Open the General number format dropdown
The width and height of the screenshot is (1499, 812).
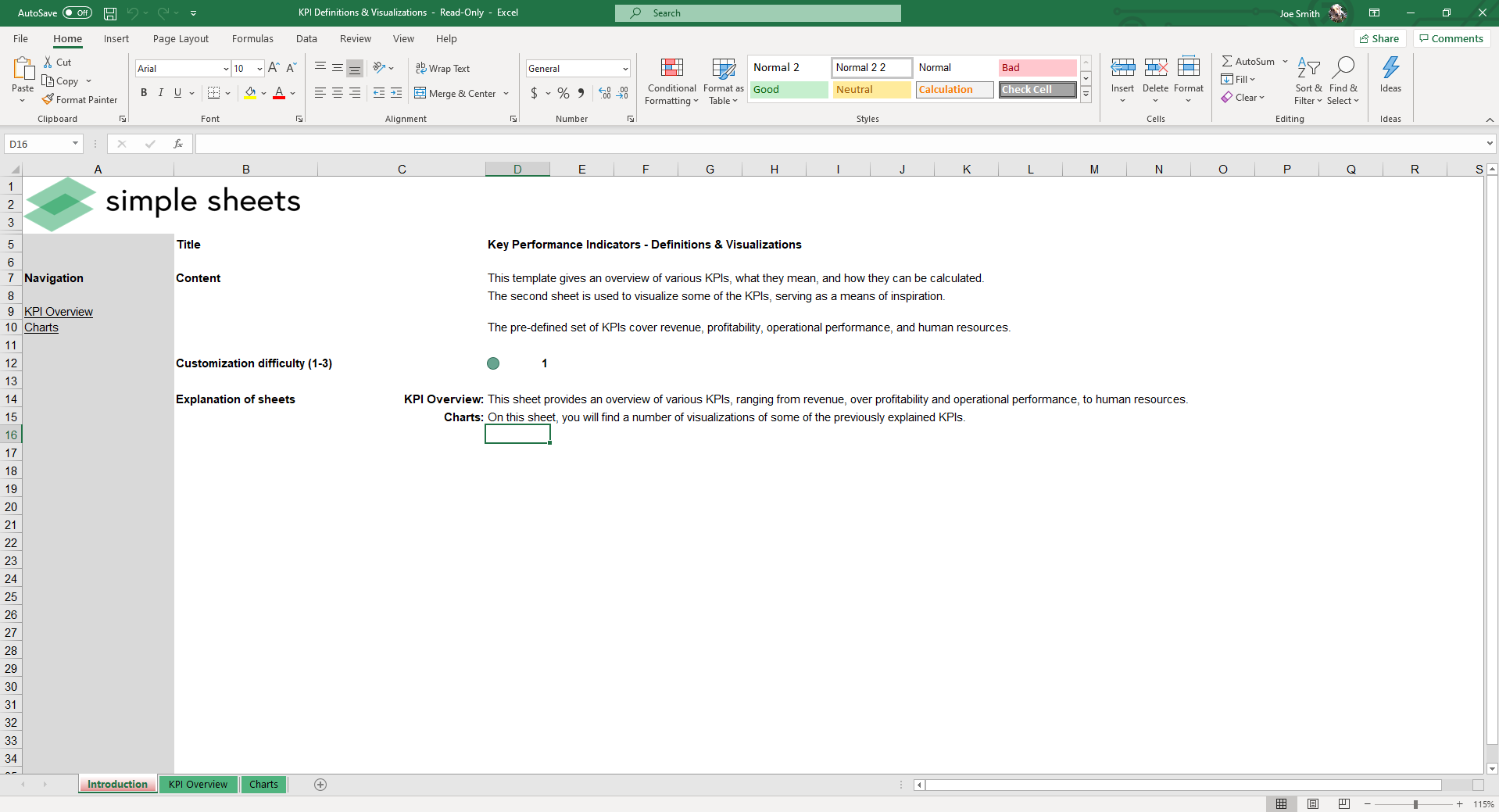point(625,69)
